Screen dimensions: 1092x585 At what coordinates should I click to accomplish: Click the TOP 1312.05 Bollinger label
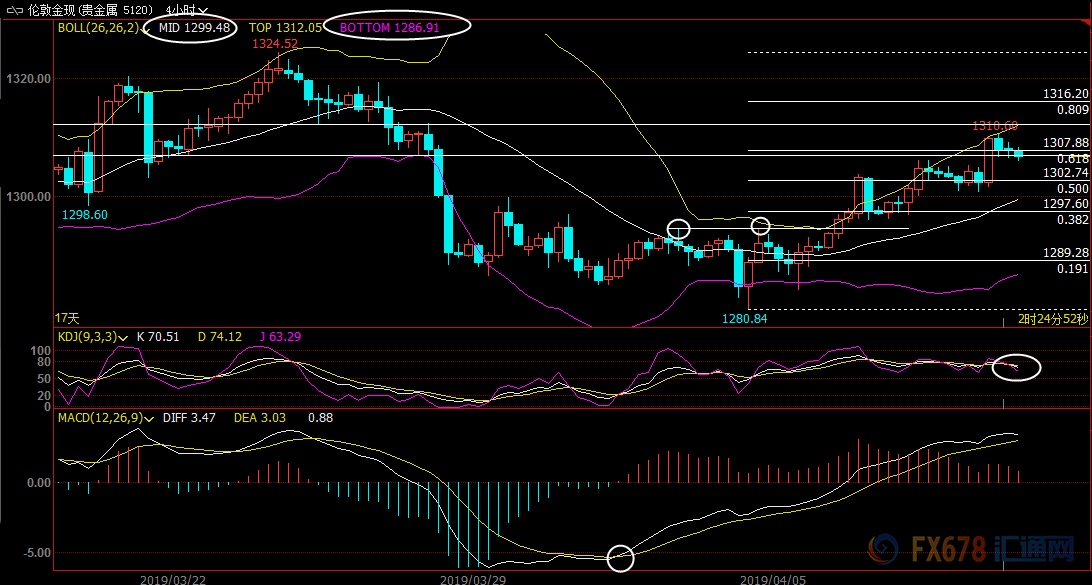click(x=285, y=28)
